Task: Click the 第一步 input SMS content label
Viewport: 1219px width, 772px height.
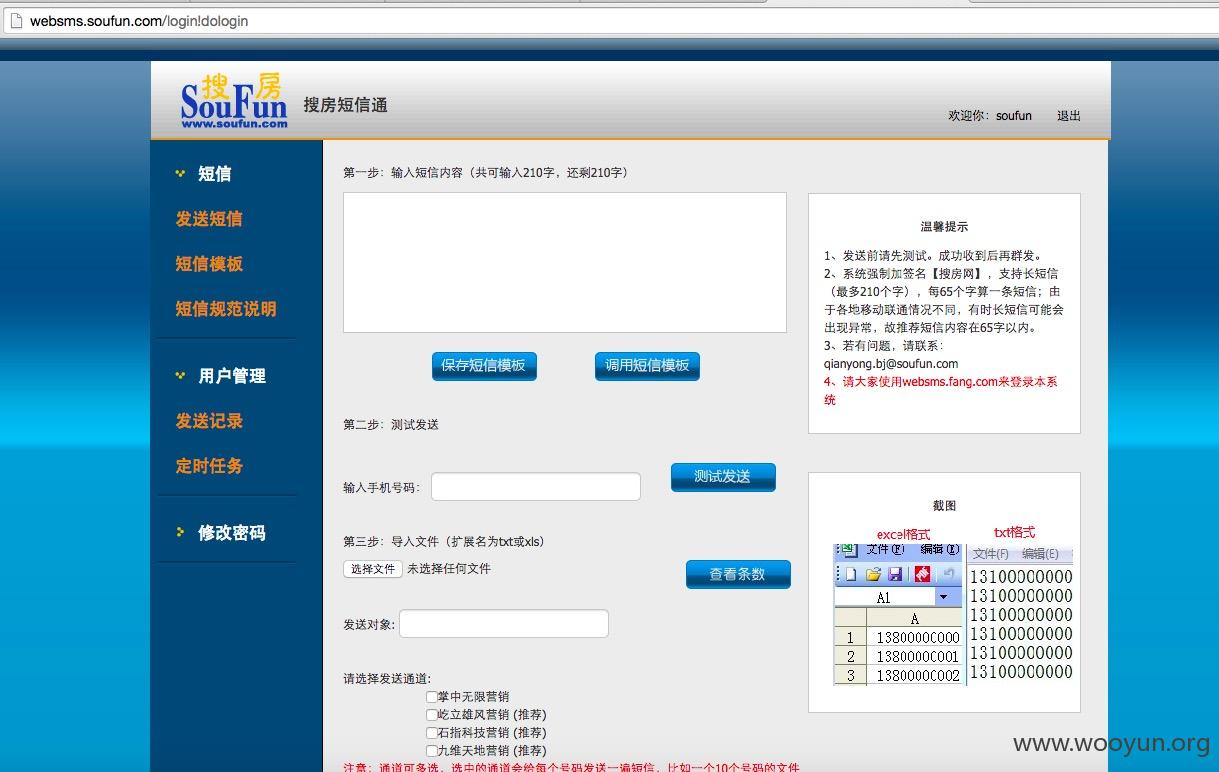Action: click(486, 173)
